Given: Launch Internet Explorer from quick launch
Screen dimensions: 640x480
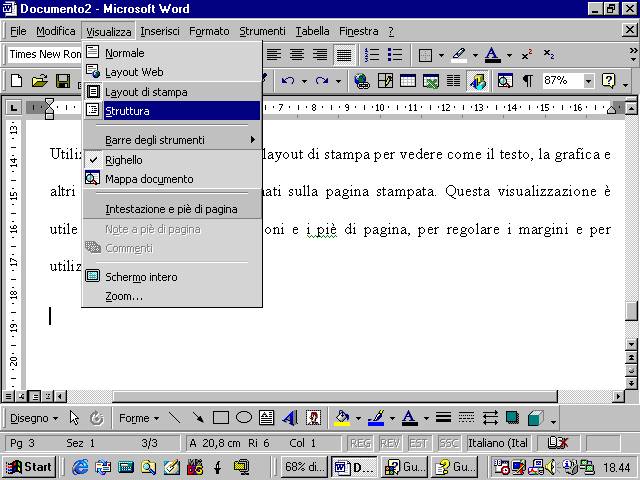Looking at the screenshot, I should 80,467.
